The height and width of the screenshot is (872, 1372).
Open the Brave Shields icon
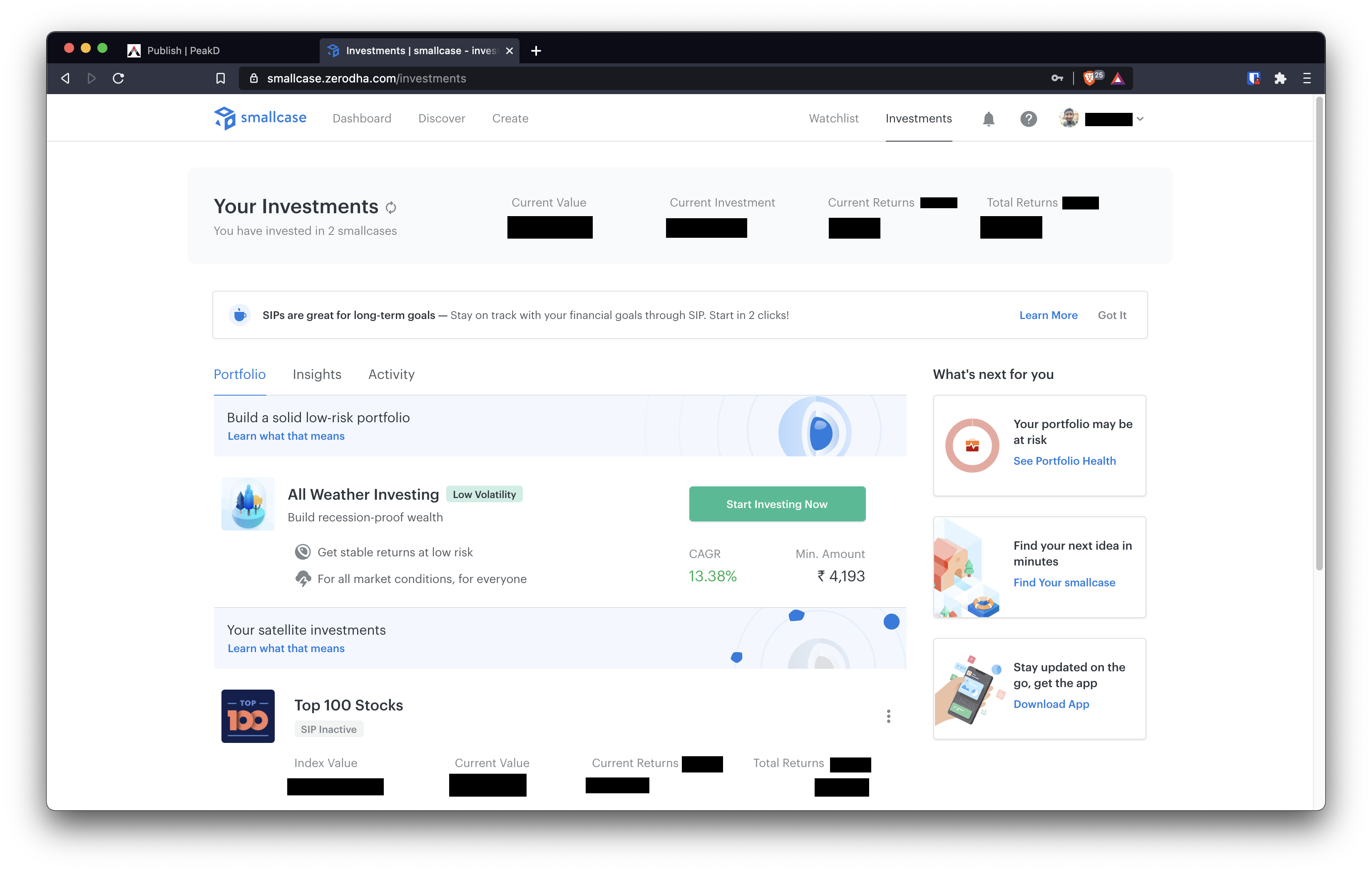tap(1089, 78)
